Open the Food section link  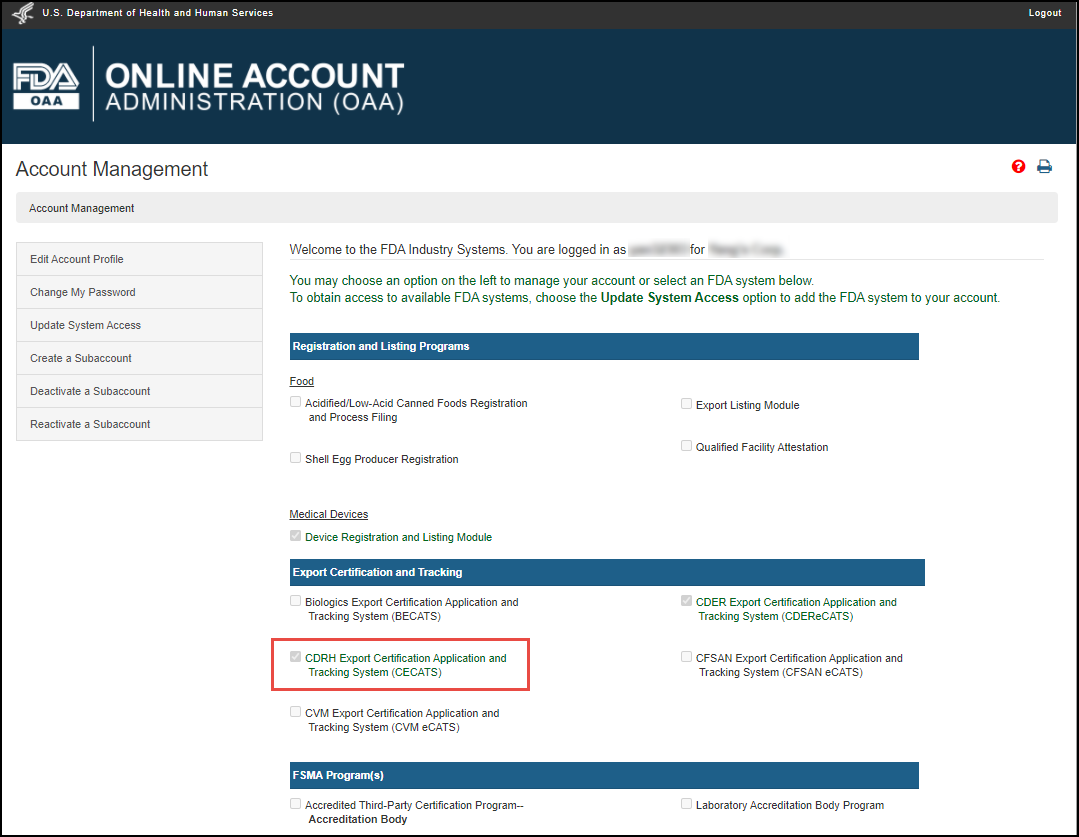pyautogui.click(x=301, y=381)
